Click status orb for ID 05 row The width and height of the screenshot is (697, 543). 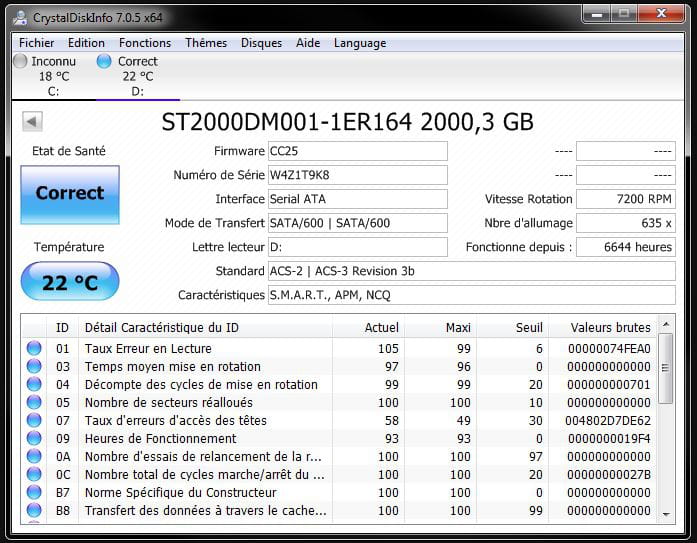34,403
